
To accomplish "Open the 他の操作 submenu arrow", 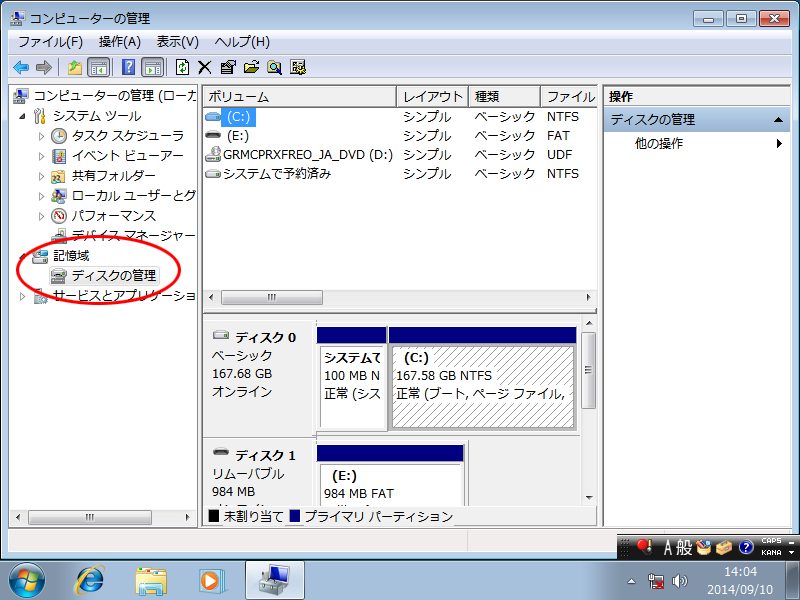I will 779,144.
